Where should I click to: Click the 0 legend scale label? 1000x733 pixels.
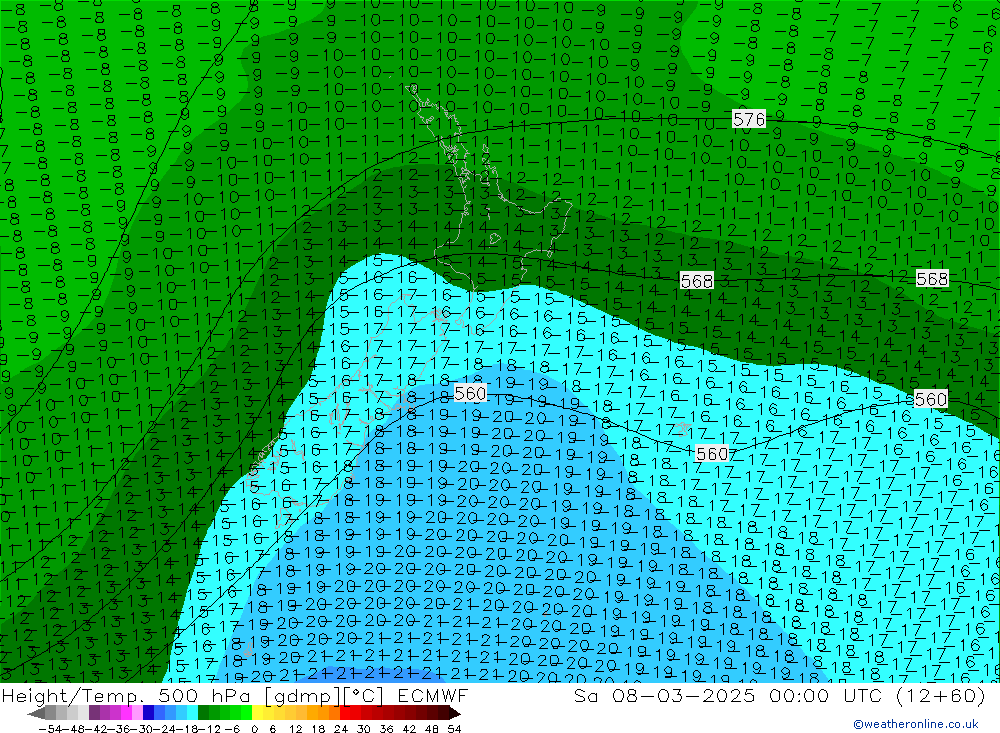254,729
